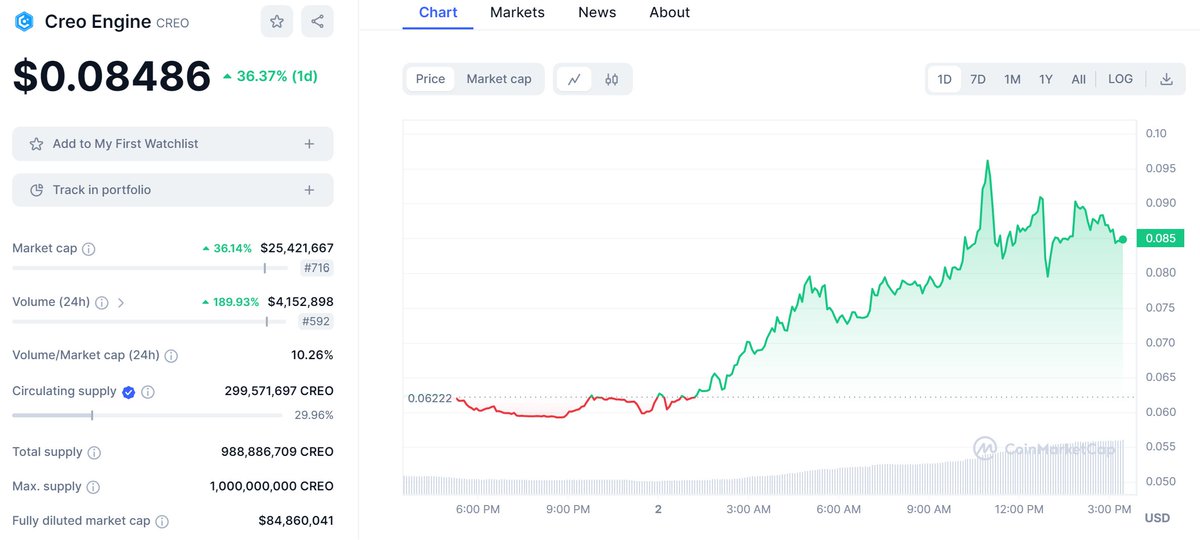
Task: Set chart range to 7D
Action: click(978, 79)
